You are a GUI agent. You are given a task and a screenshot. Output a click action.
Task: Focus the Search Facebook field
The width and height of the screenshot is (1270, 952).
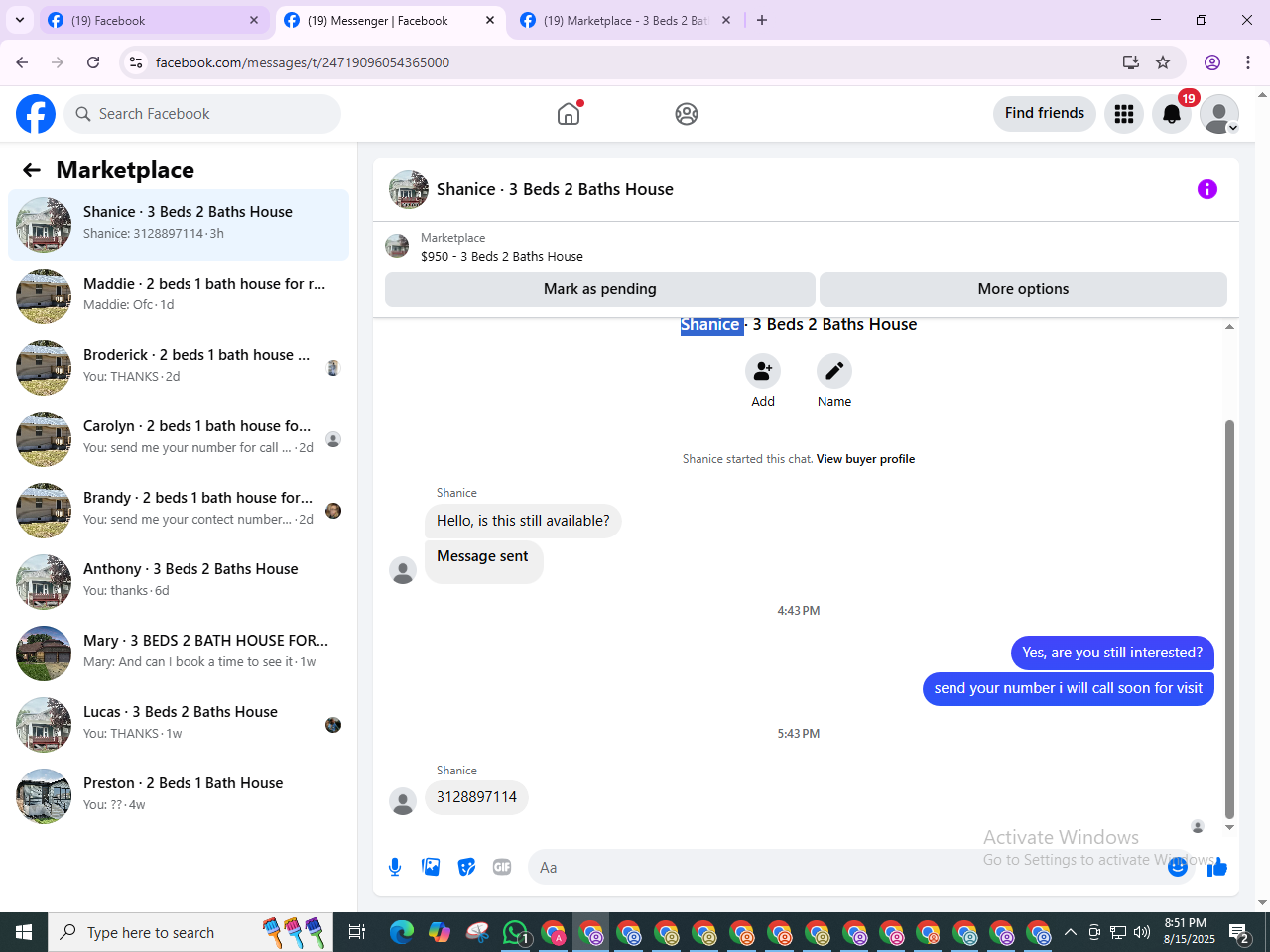pyautogui.click(x=202, y=114)
